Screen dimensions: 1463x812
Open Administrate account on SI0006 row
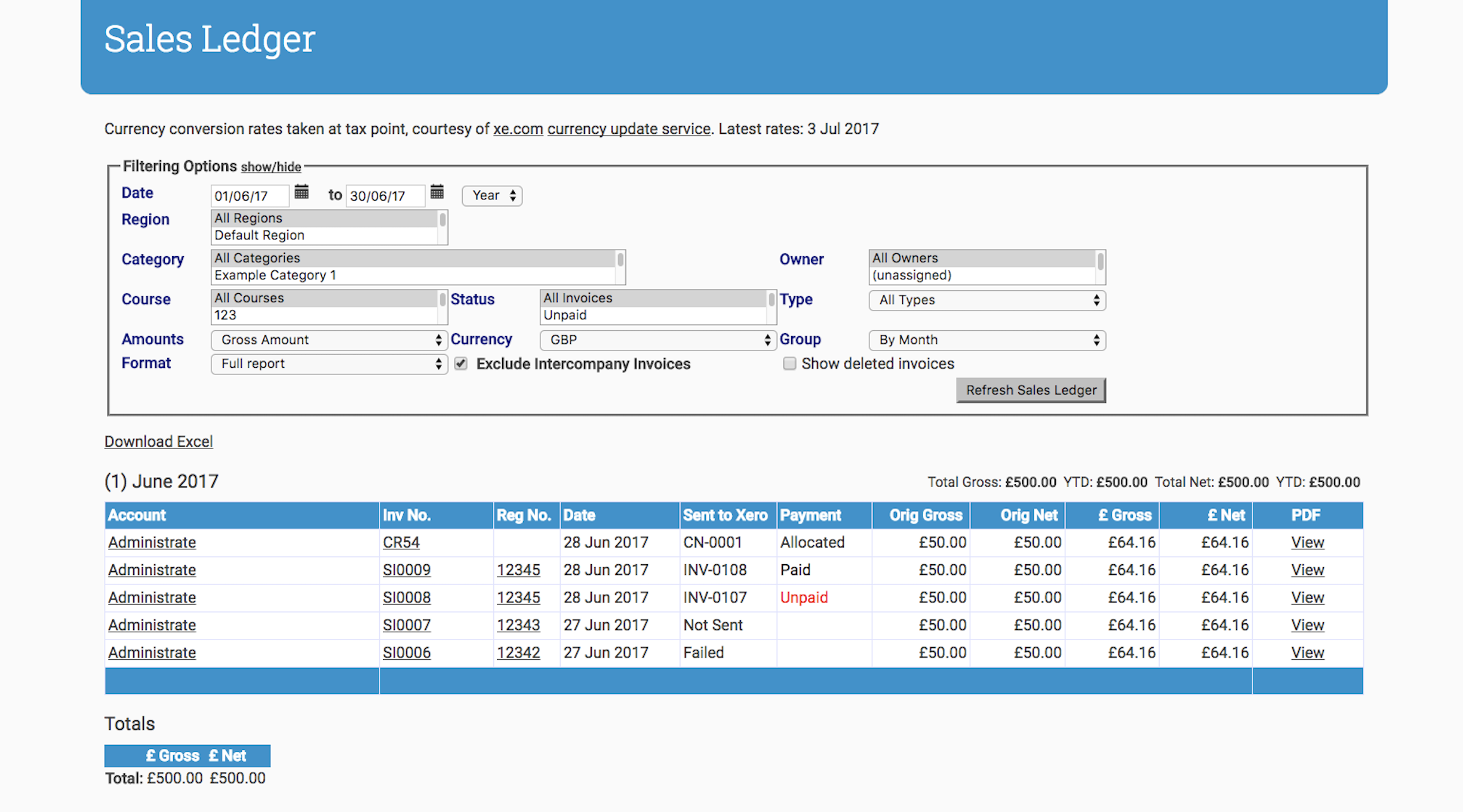pyautogui.click(x=152, y=653)
